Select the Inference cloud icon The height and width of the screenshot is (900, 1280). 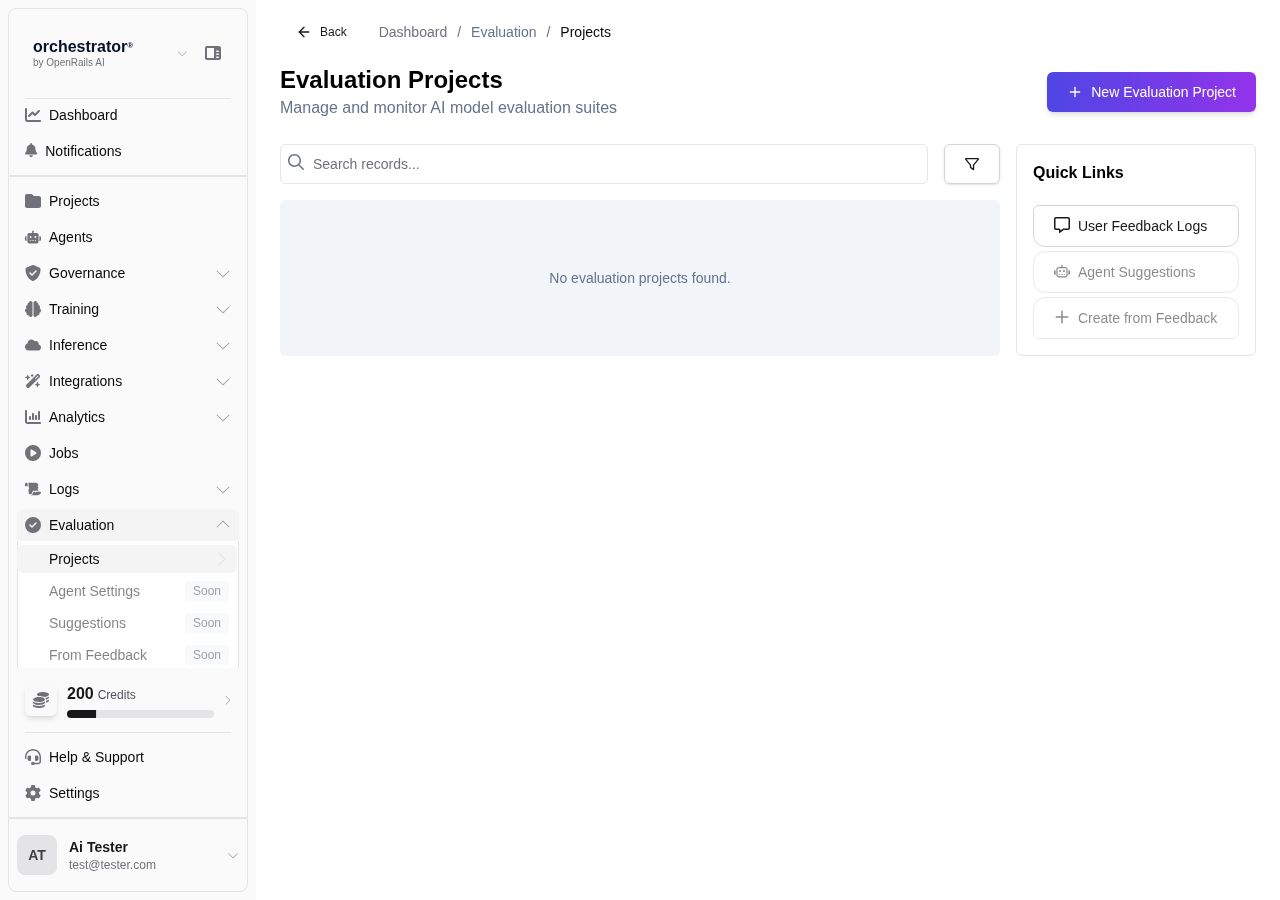pos(32,345)
